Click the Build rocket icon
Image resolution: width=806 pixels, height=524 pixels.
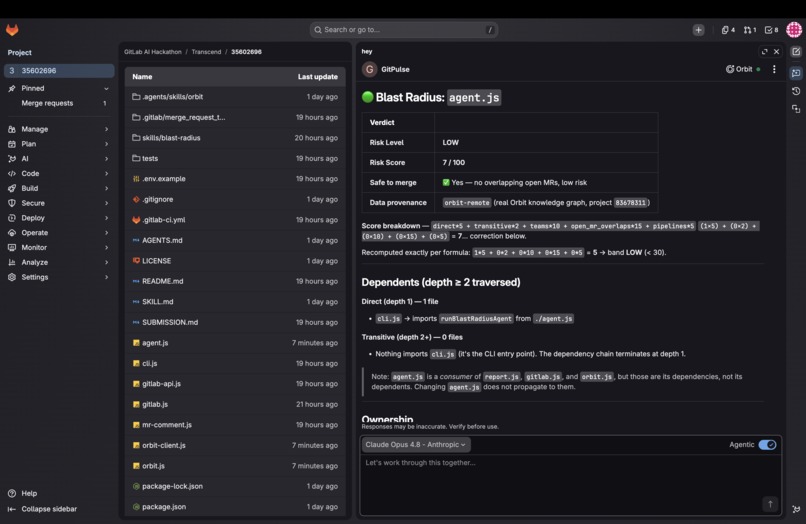12,188
